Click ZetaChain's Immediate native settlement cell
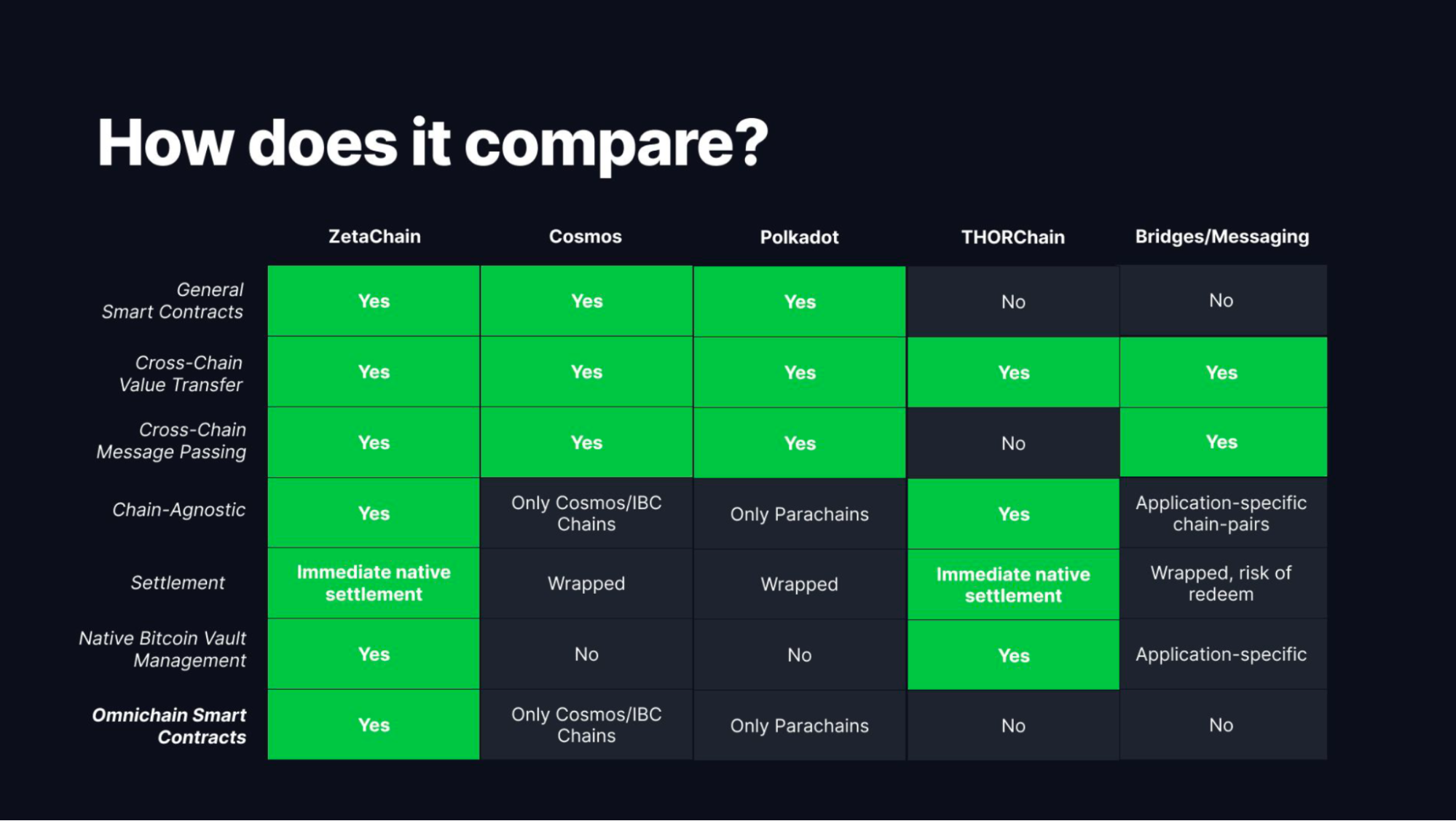This screenshot has width=1456, height=821. (374, 584)
